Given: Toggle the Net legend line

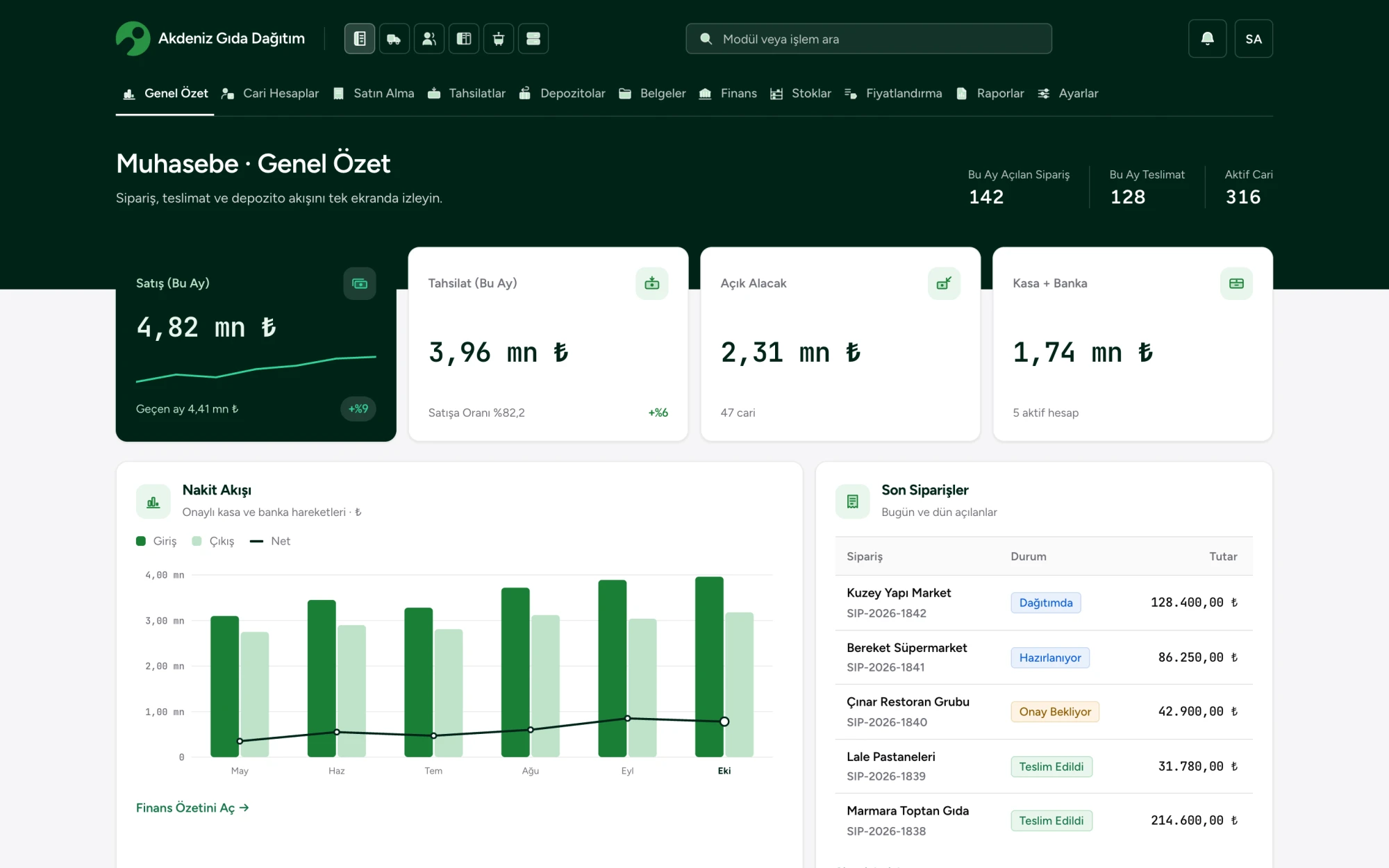Looking at the screenshot, I should click(270, 541).
